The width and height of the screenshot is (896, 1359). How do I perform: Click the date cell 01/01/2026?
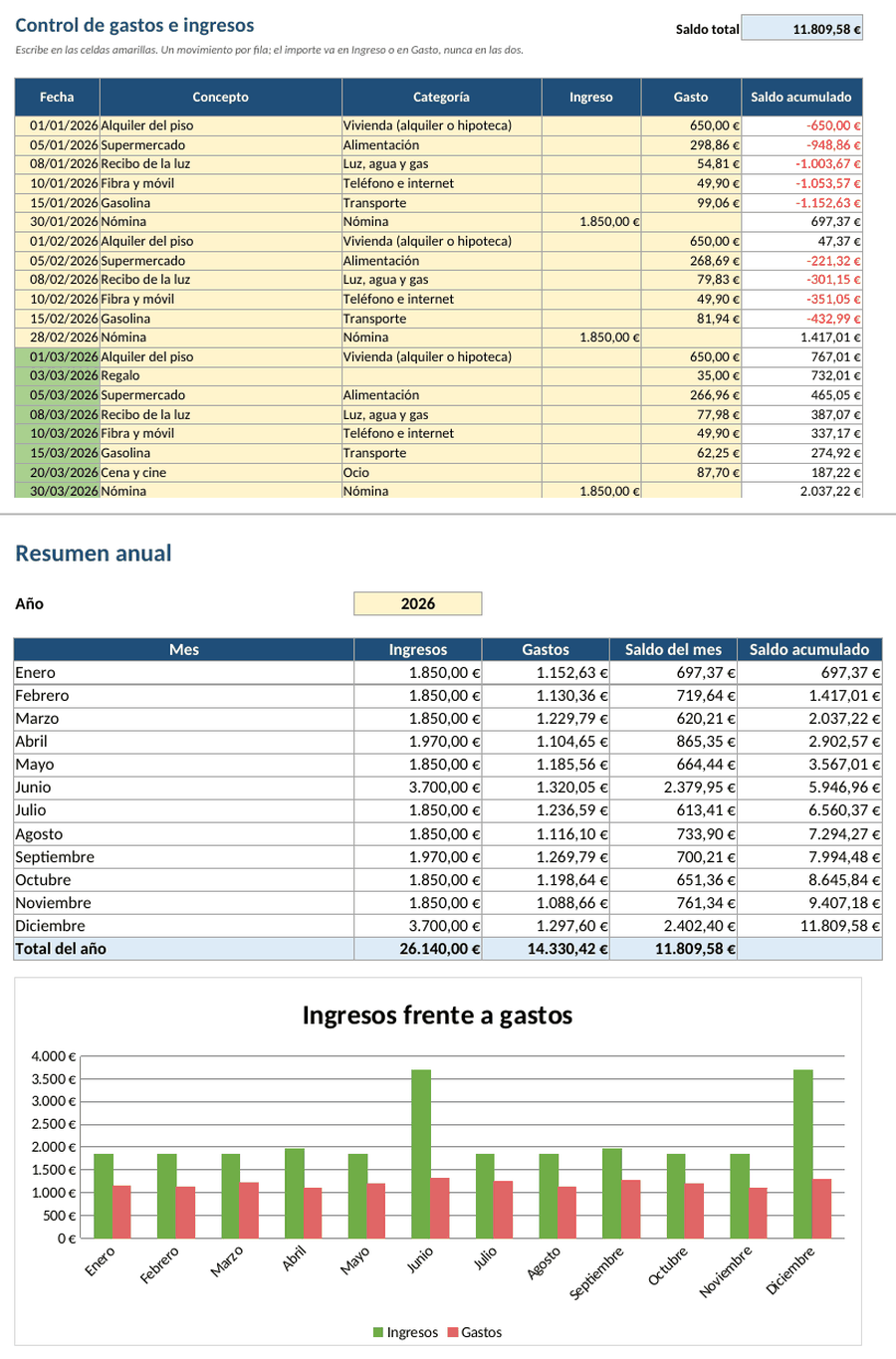58,125
